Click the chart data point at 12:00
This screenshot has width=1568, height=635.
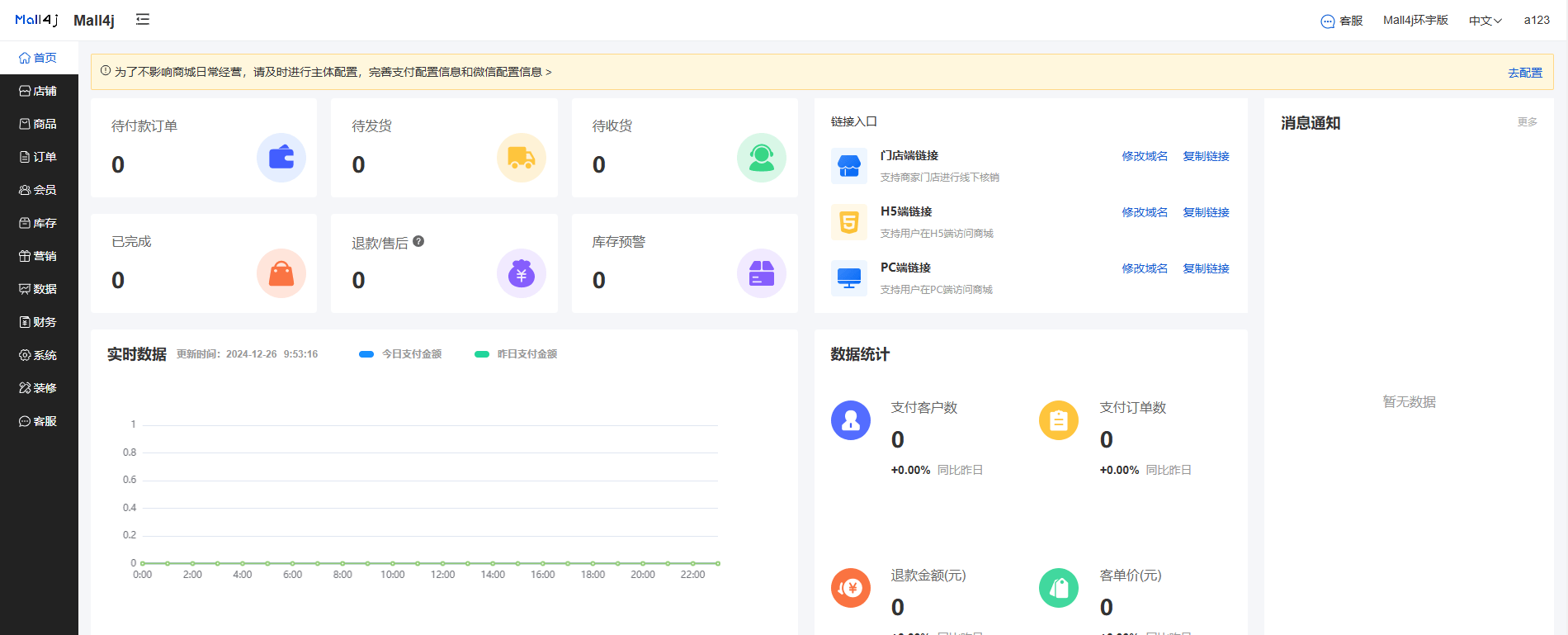(442, 563)
